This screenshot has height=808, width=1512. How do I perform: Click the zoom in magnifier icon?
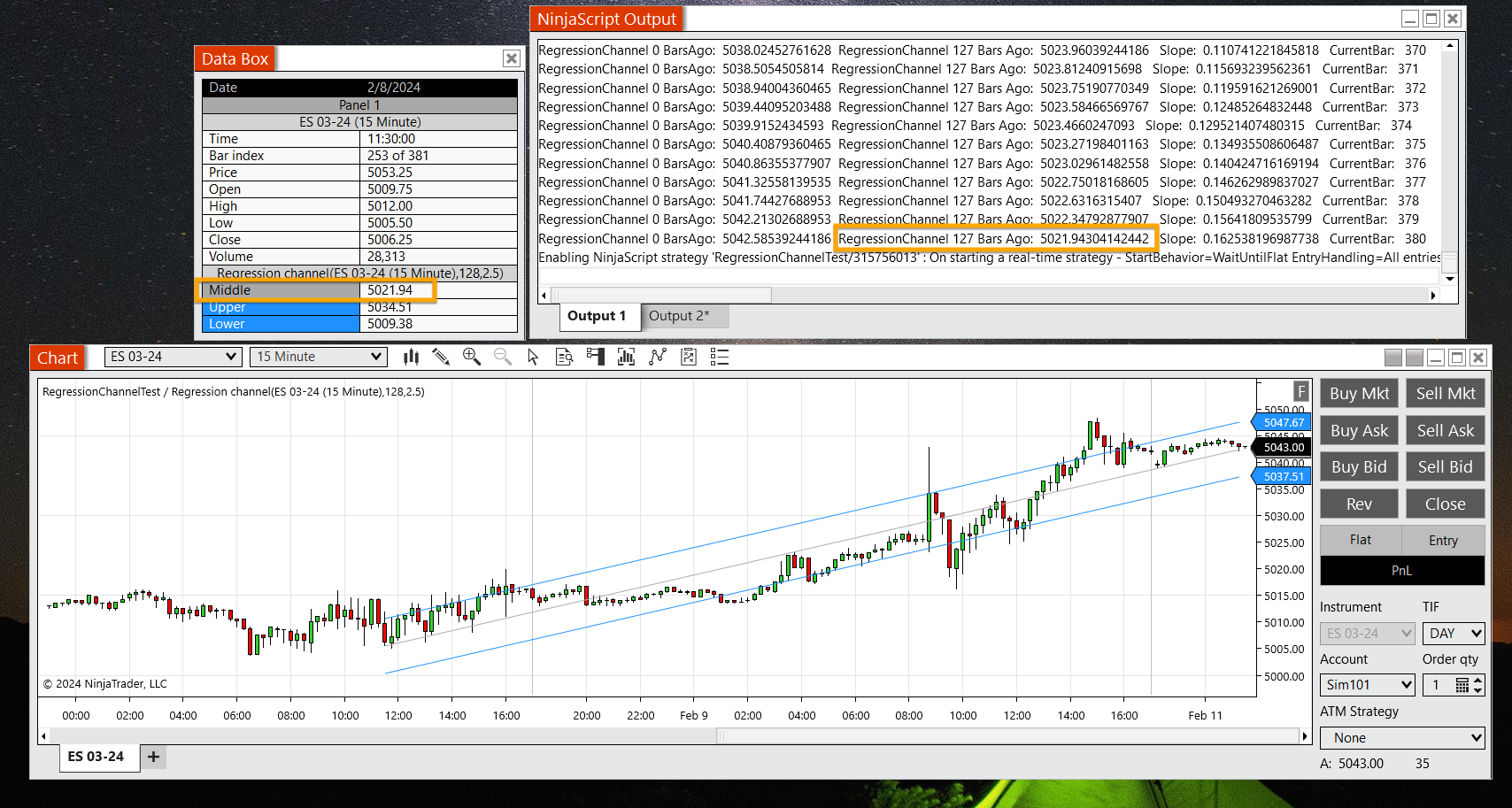(472, 357)
